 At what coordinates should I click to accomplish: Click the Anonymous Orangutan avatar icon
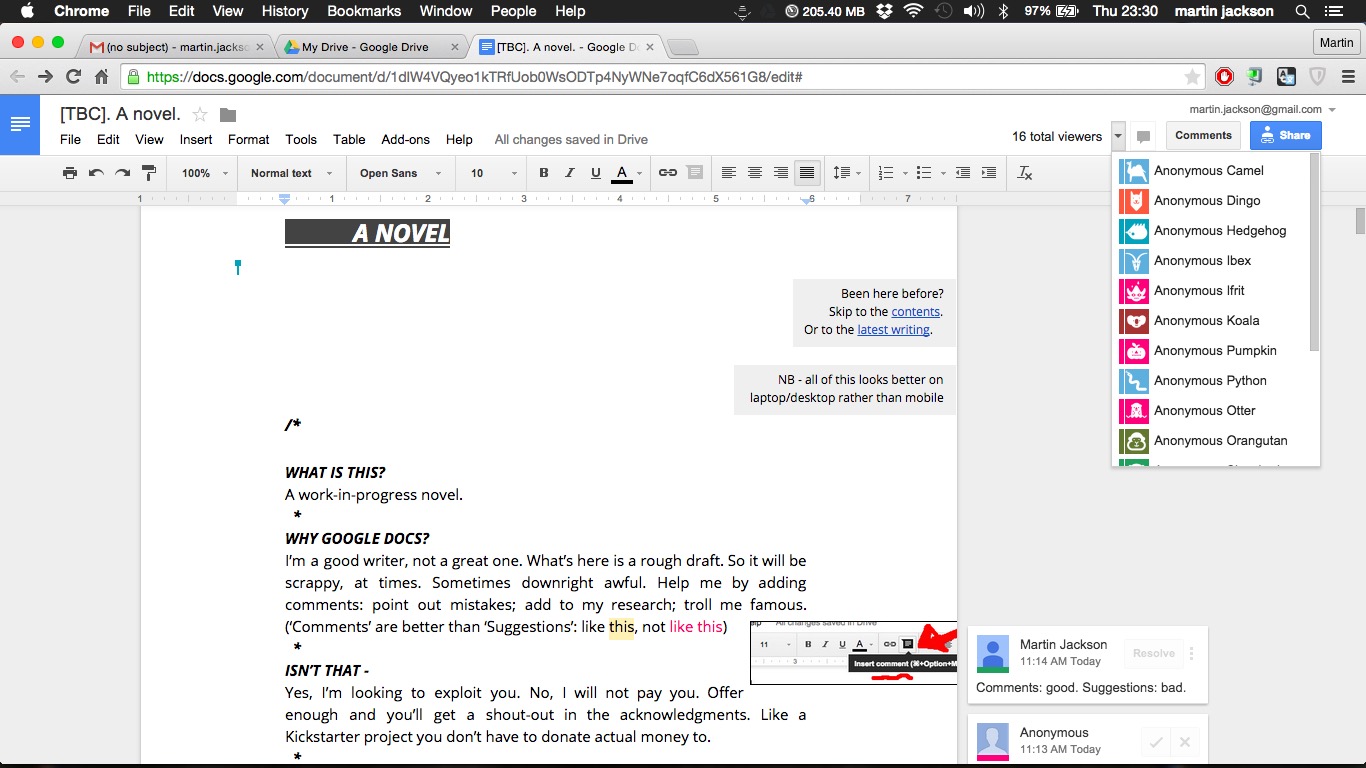click(x=1134, y=441)
